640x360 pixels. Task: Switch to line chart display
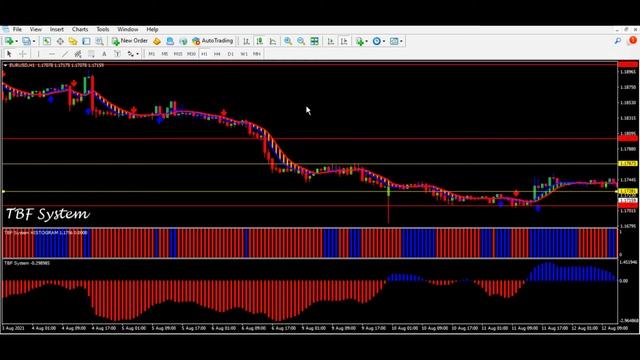pyautogui.click(x=273, y=41)
